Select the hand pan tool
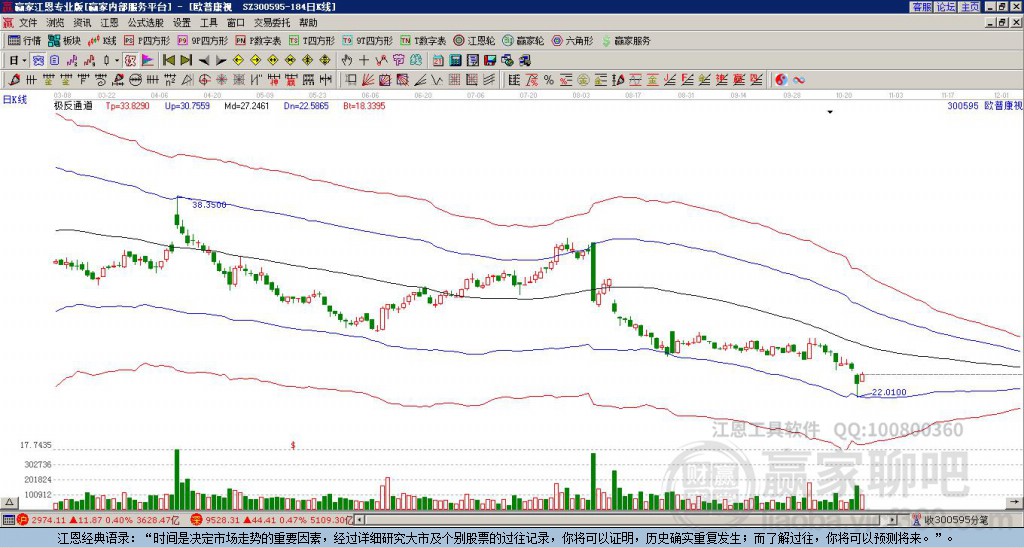Screen dimensions: 1024x548 pos(347,61)
